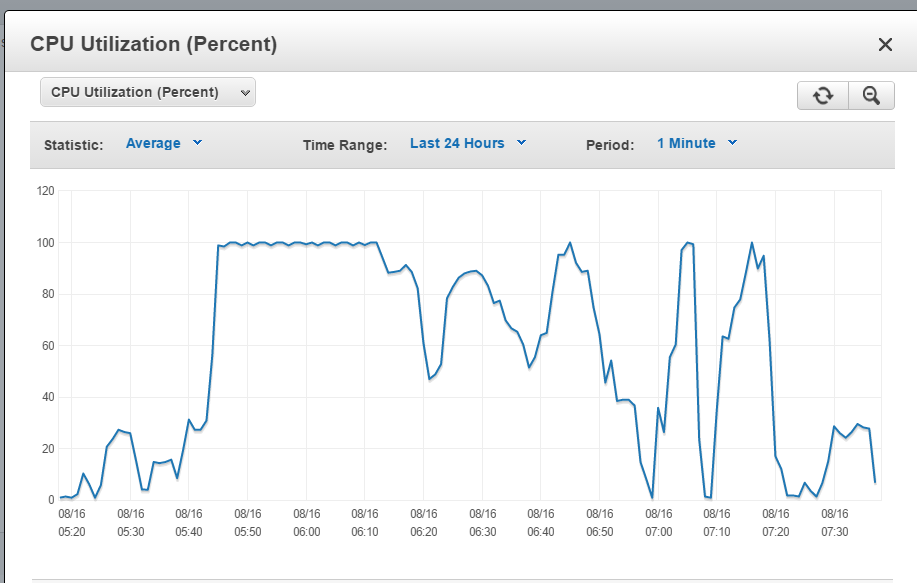Refresh the metric graph

(822, 95)
